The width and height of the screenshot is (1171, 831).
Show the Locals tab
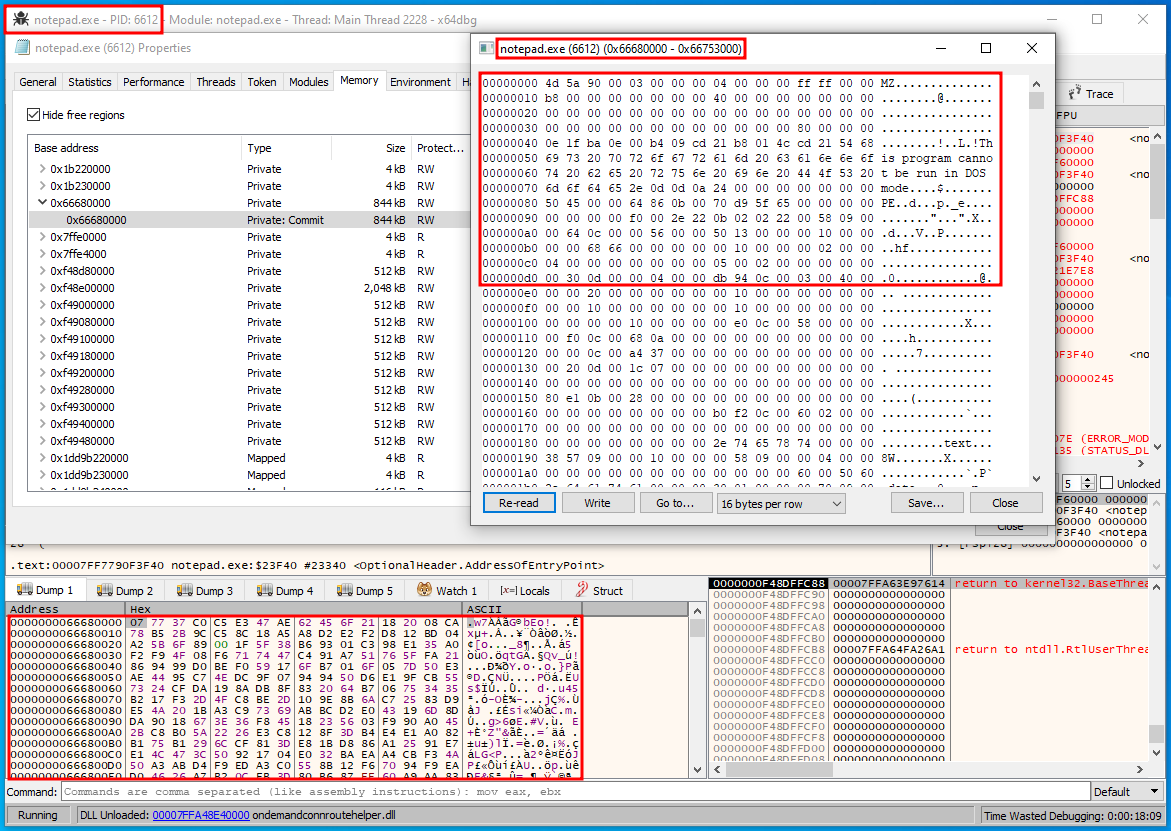click(x=526, y=591)
